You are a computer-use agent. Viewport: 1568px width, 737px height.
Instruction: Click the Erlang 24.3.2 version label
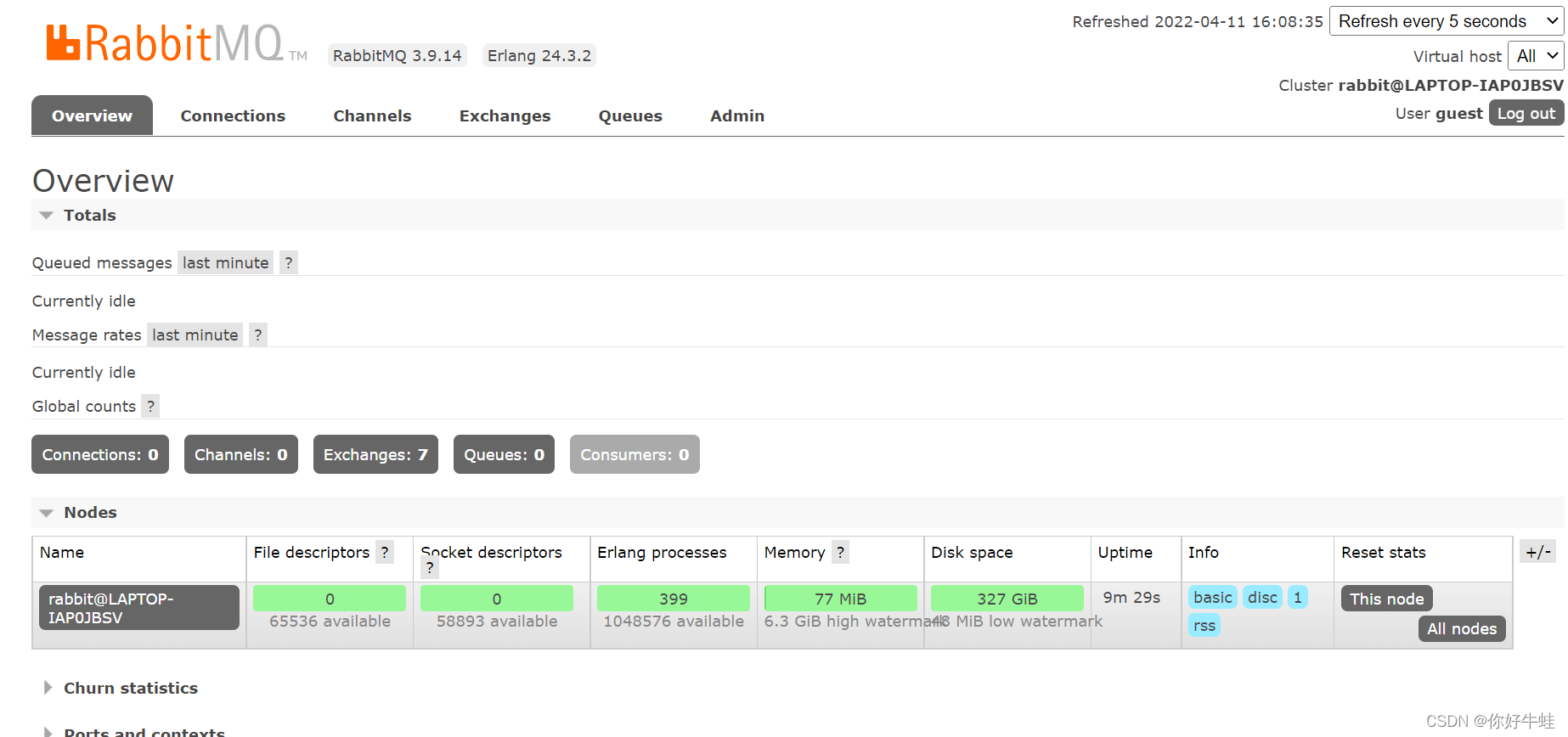539,55
